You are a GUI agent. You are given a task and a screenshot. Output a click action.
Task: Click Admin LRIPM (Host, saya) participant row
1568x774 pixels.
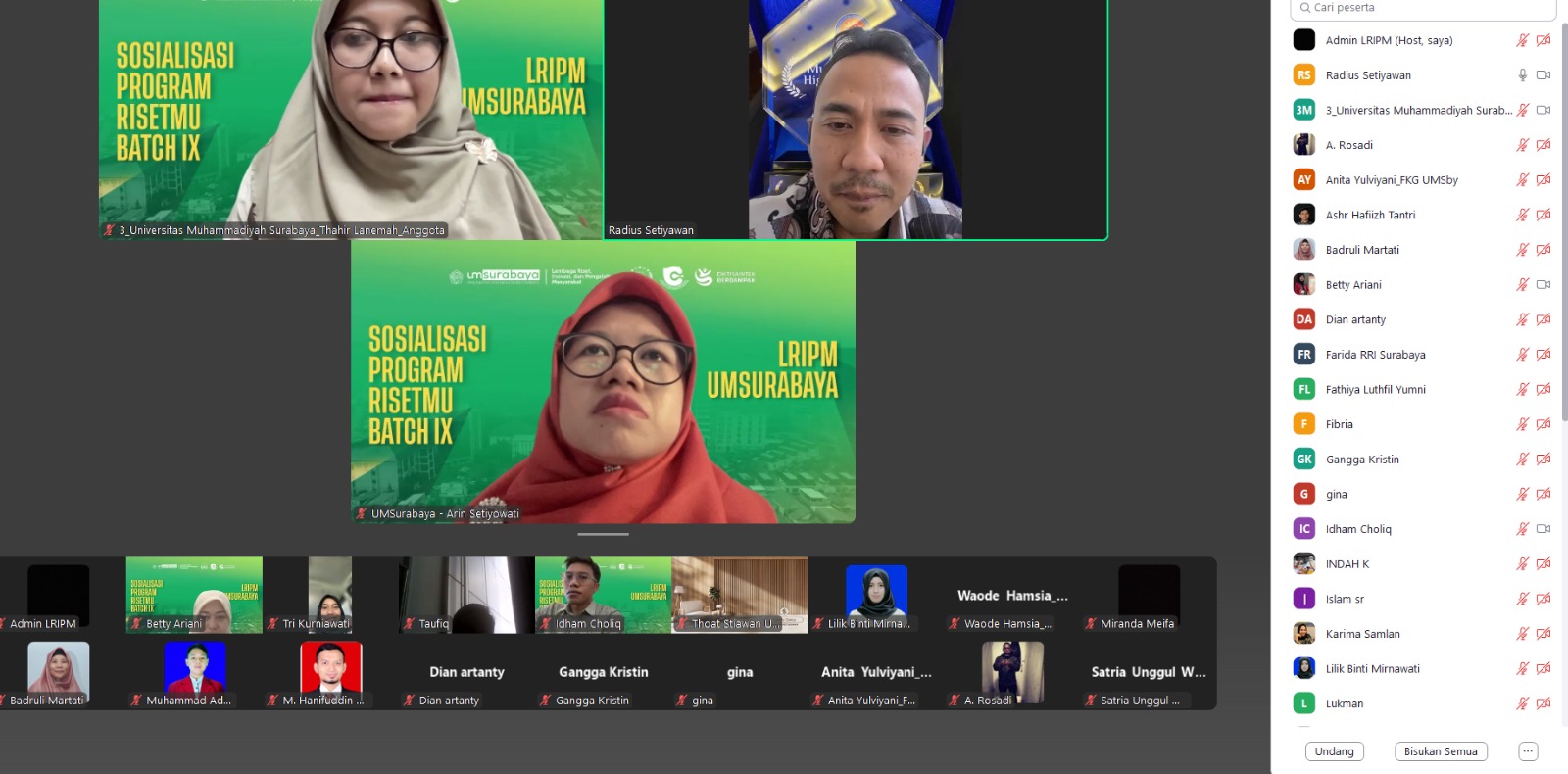[x=1423, y=40]
